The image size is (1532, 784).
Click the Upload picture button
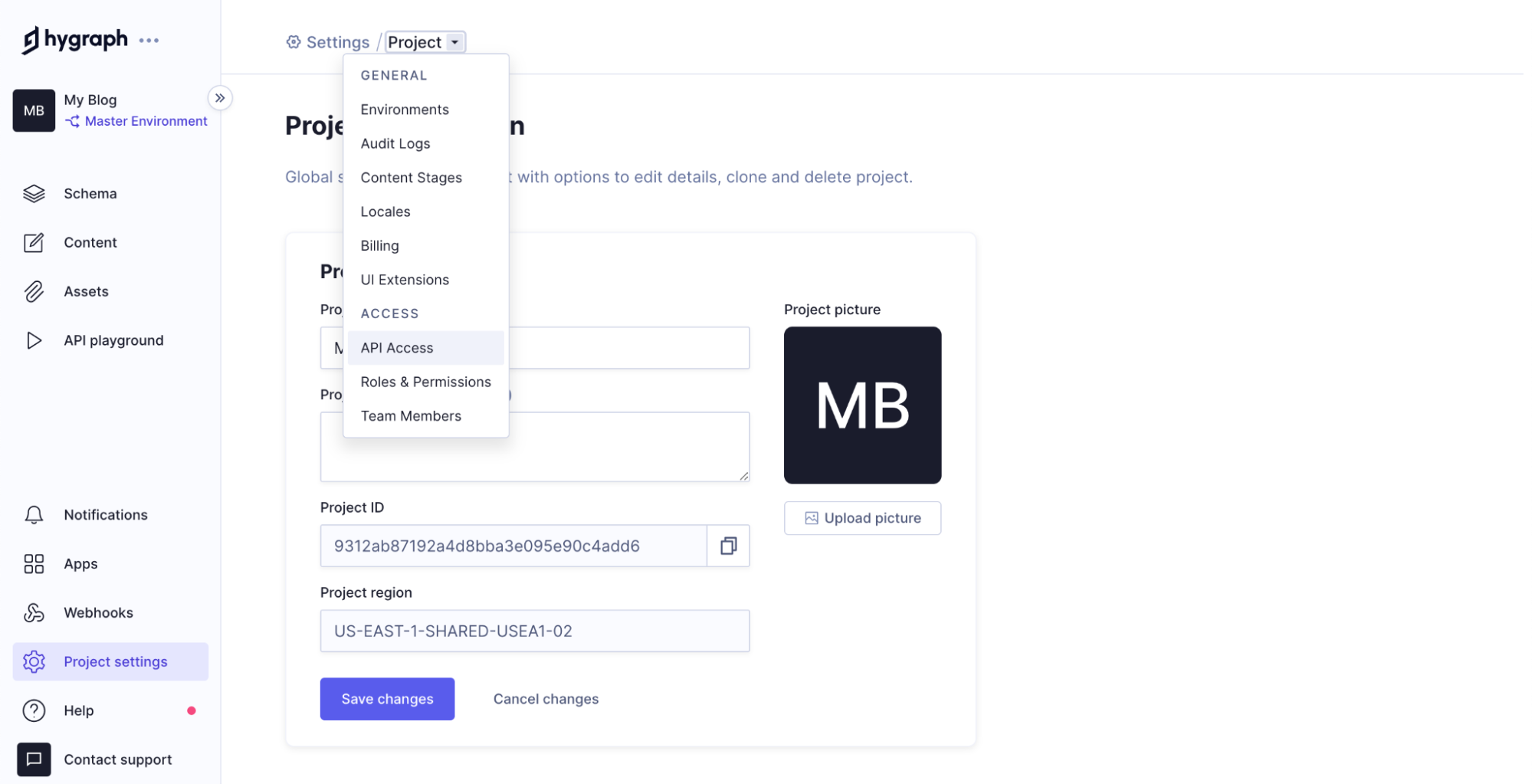click(862, 518)
